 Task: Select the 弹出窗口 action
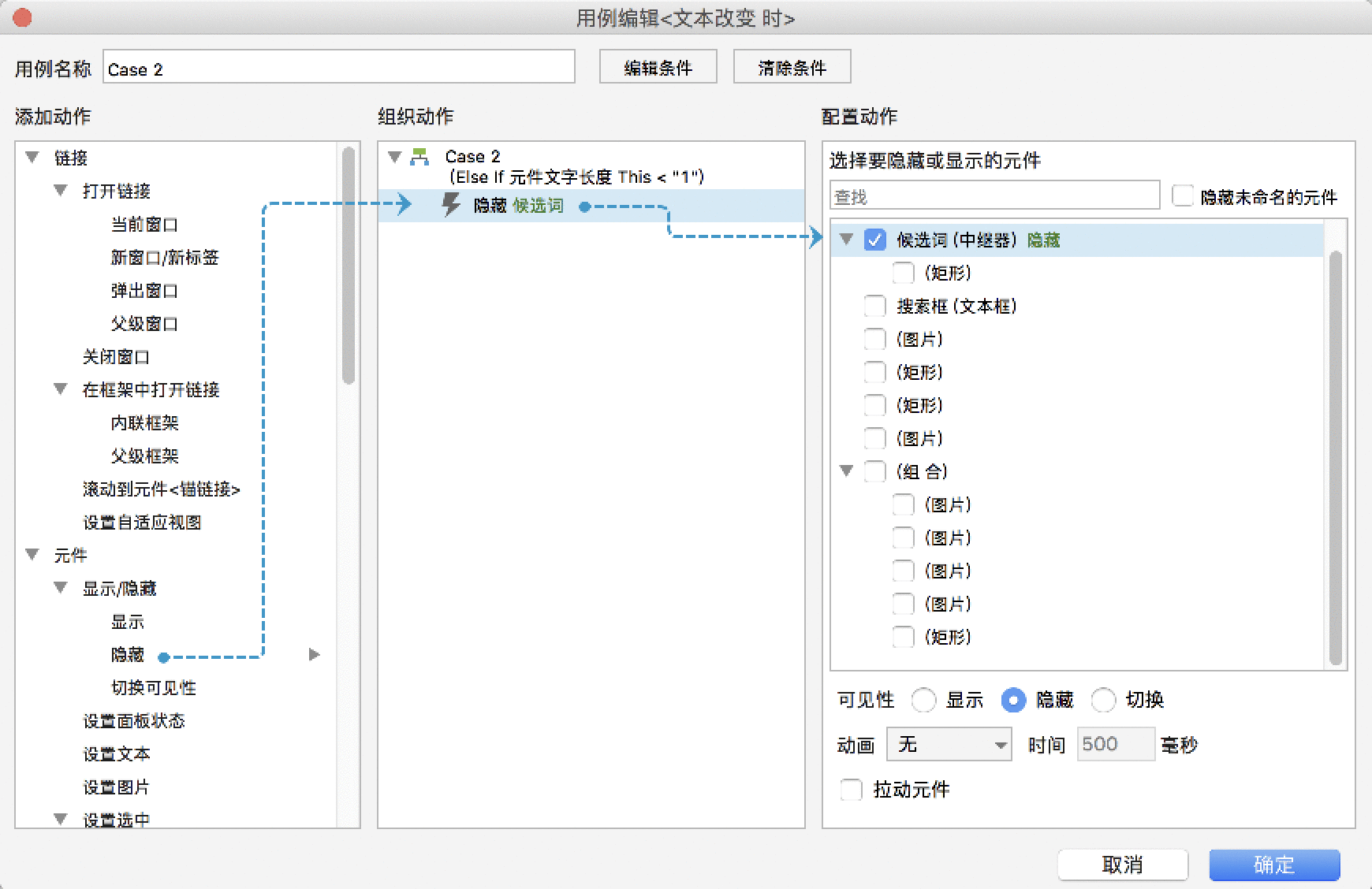click(x=144, y=291)
